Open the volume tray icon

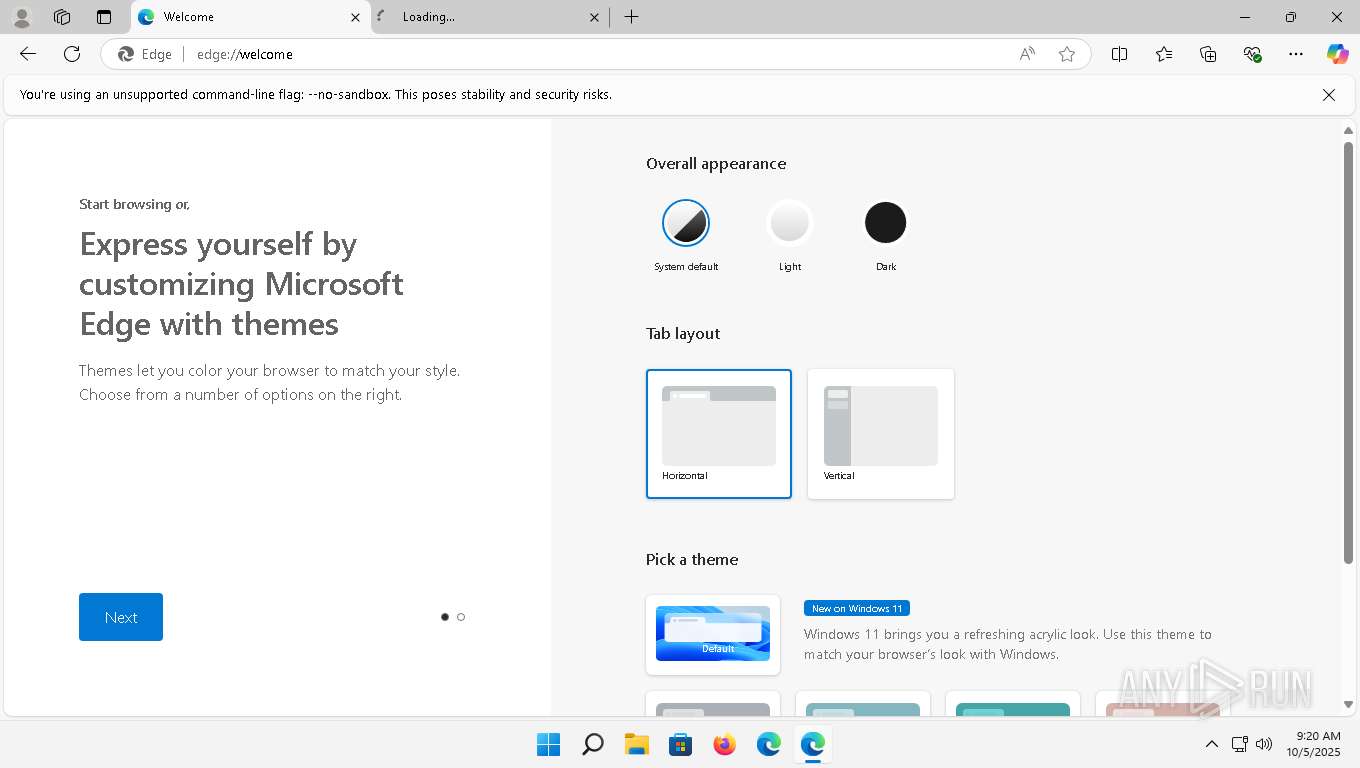click(x=1264, y=744)
